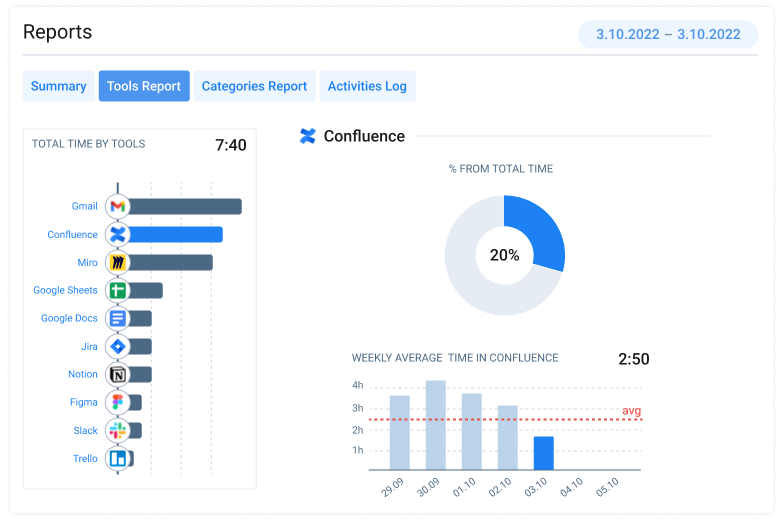Click the TOTAL TIME BY TOOLS heading
The height and width of the screenshot is (524, 784).
[x=88, y=144]
